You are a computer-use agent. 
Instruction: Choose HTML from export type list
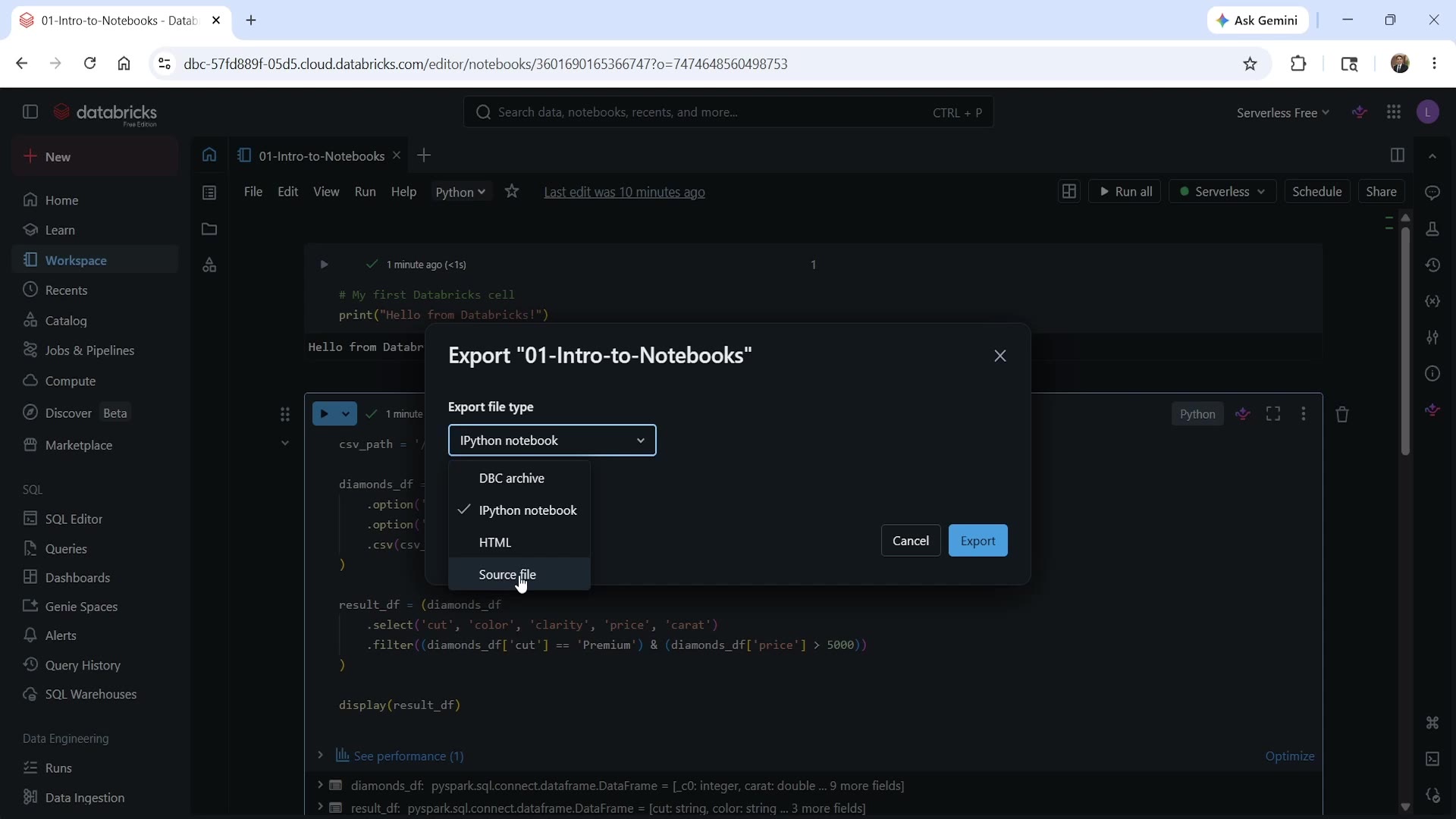tap(519, 542)
